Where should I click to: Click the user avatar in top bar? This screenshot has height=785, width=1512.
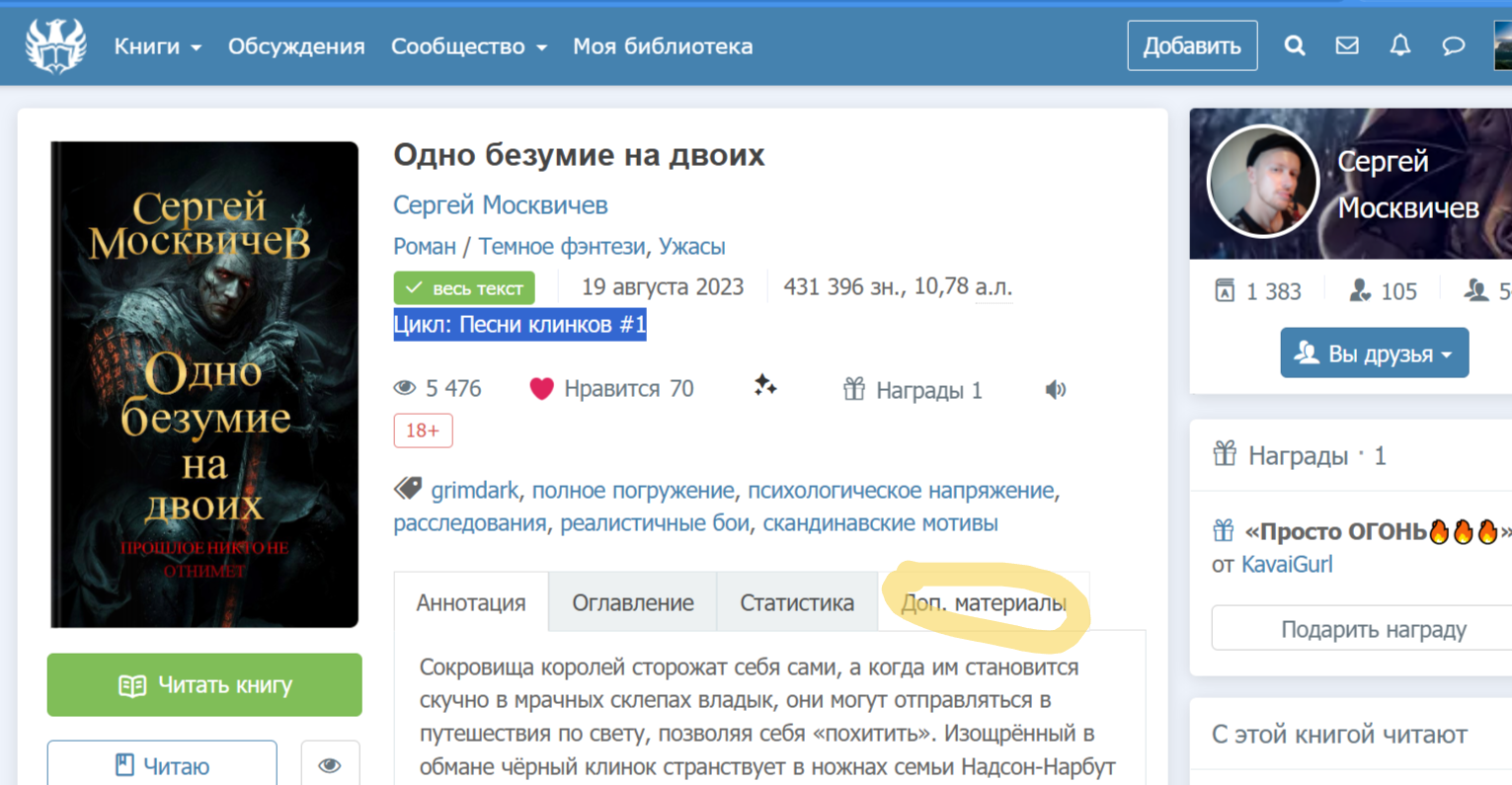(1503, 45)
